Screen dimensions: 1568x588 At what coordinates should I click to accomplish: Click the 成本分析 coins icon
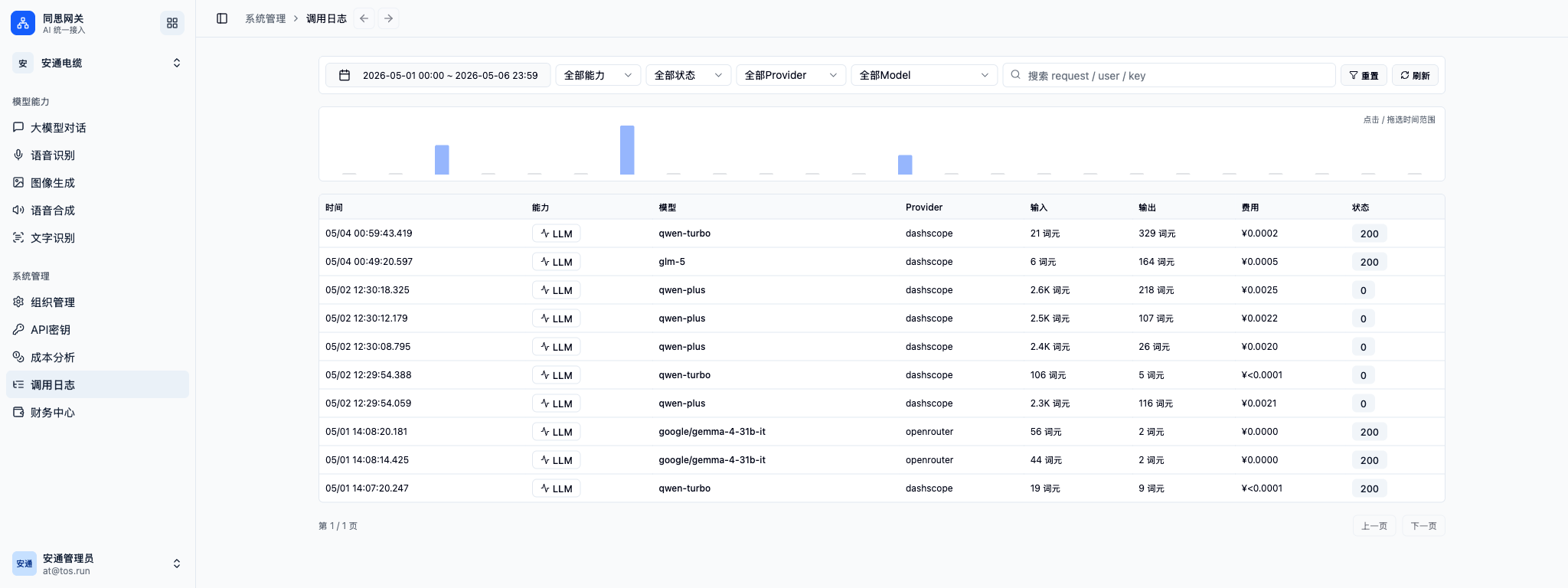click(18, 357)
